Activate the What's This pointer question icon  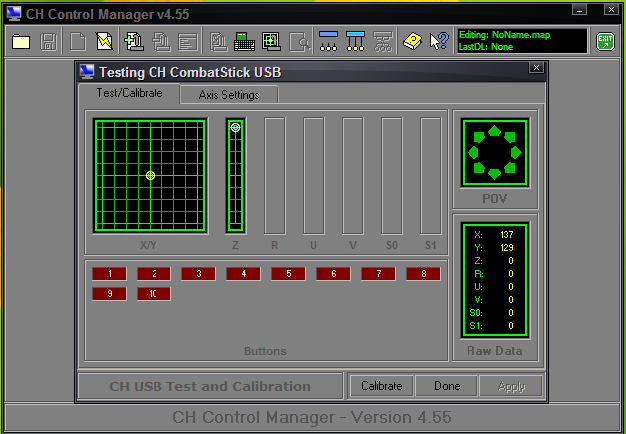click(x=439, y=41)
